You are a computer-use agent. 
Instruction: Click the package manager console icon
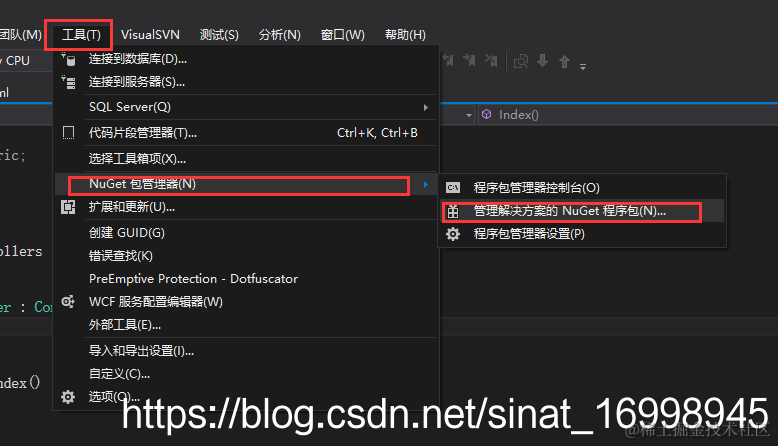point(453,188)
